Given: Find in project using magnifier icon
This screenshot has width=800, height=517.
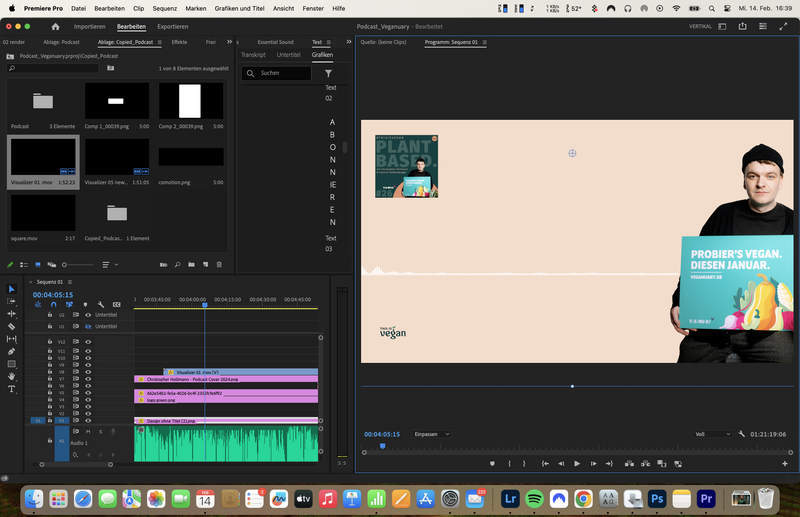Looking at the screenshot, I should pos(178,265).
